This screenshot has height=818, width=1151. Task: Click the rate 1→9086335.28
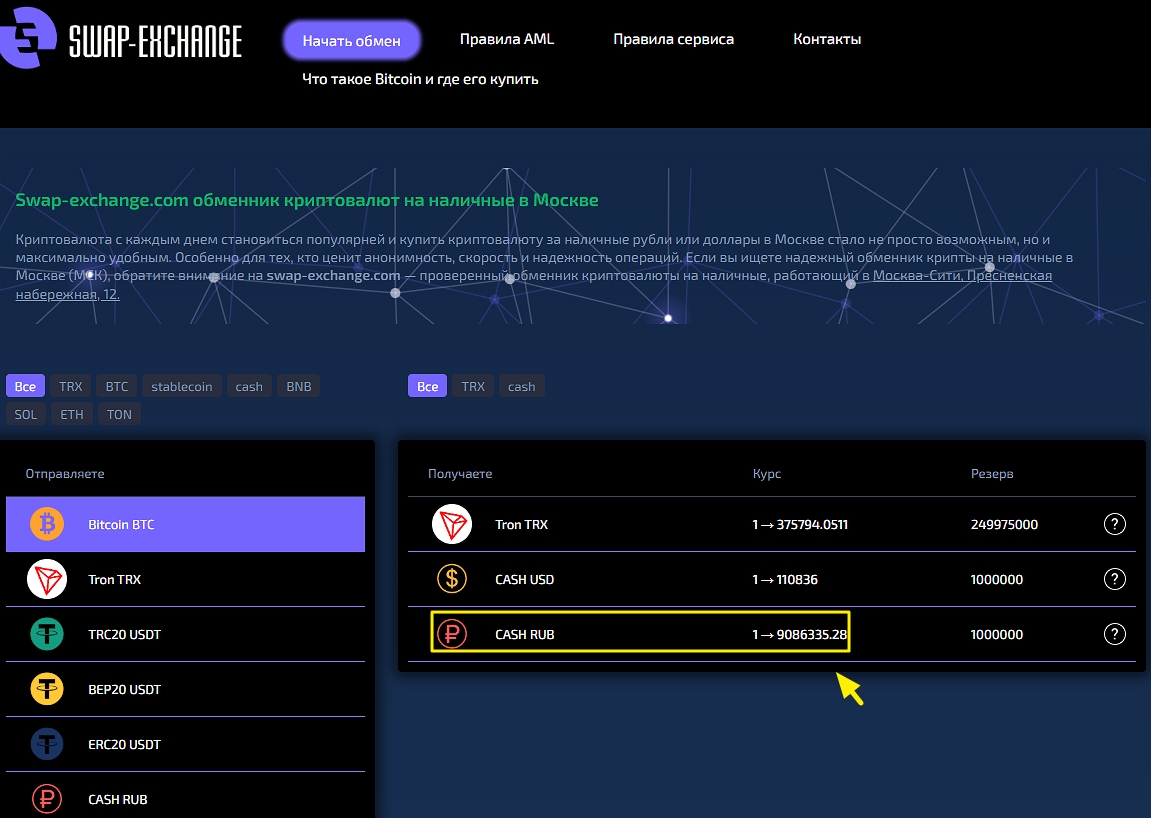pyautogui.click(x=799, y=634)
